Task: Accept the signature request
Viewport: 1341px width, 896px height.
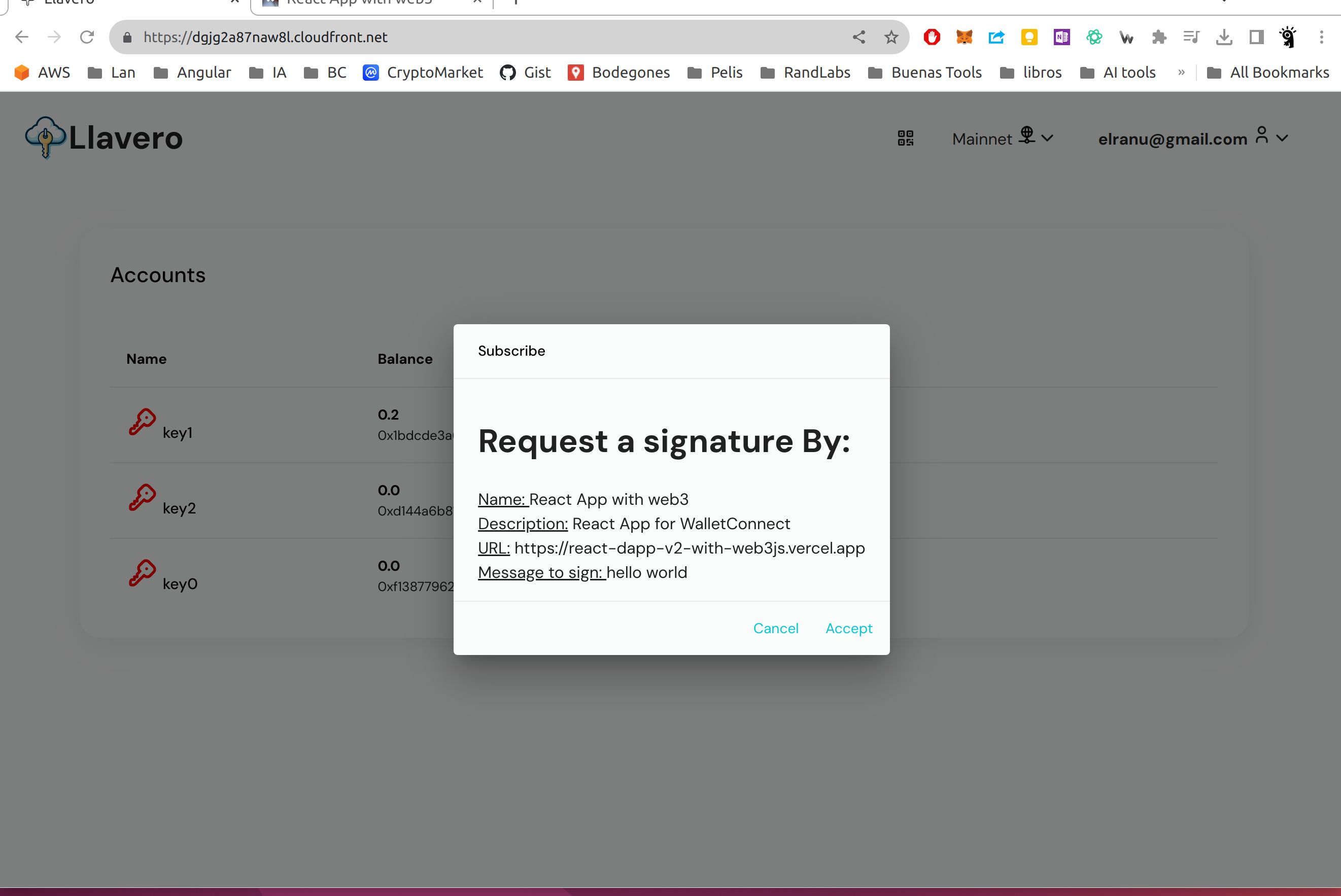Action: pos(848,628)
